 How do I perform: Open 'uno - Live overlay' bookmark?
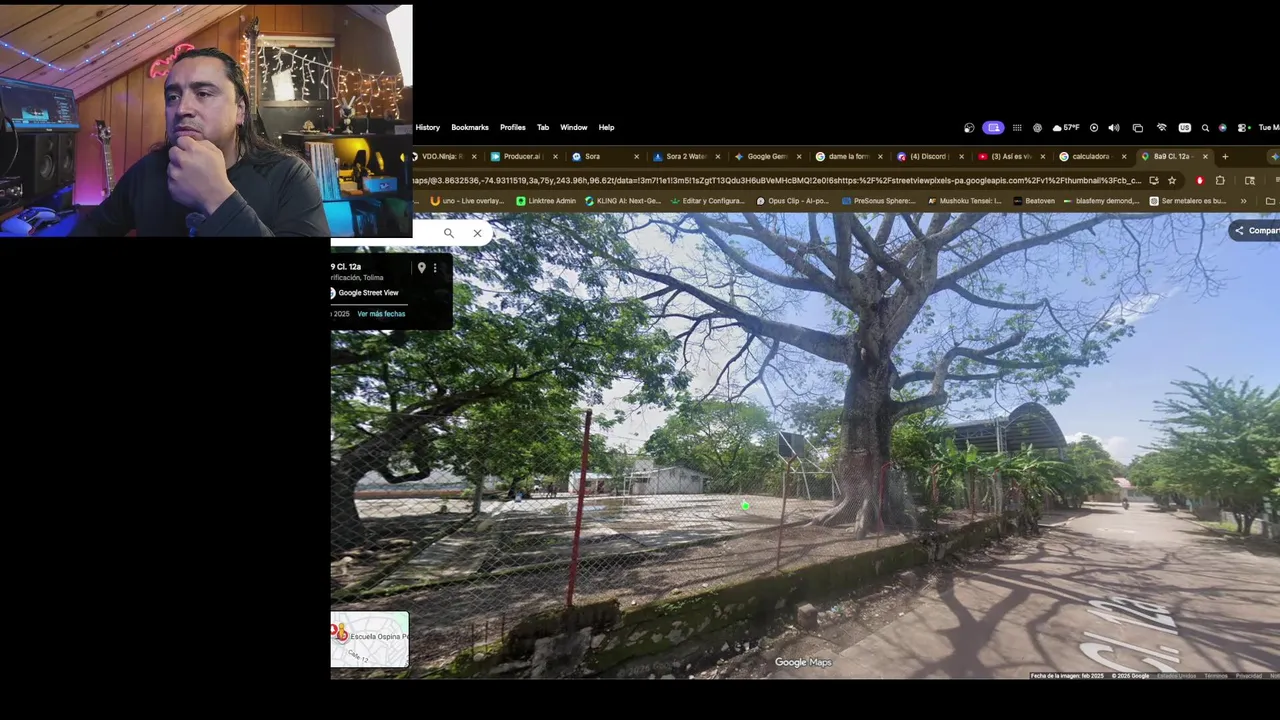[467, 201]
